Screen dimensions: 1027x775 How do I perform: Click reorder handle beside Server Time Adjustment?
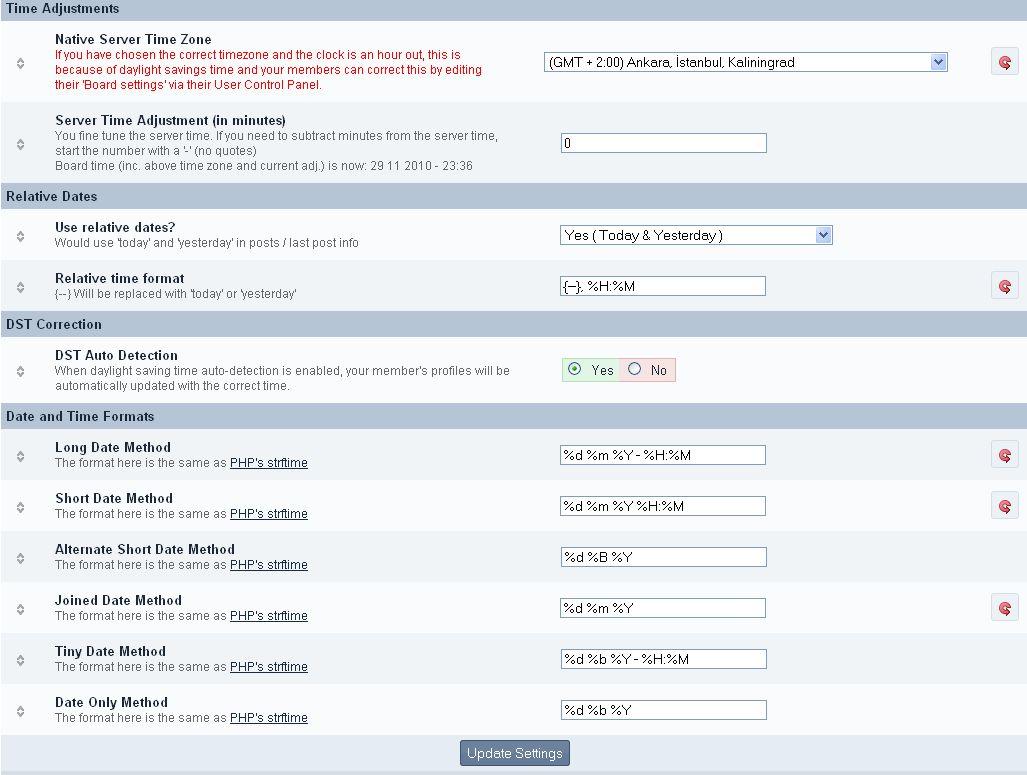point(21,143)
